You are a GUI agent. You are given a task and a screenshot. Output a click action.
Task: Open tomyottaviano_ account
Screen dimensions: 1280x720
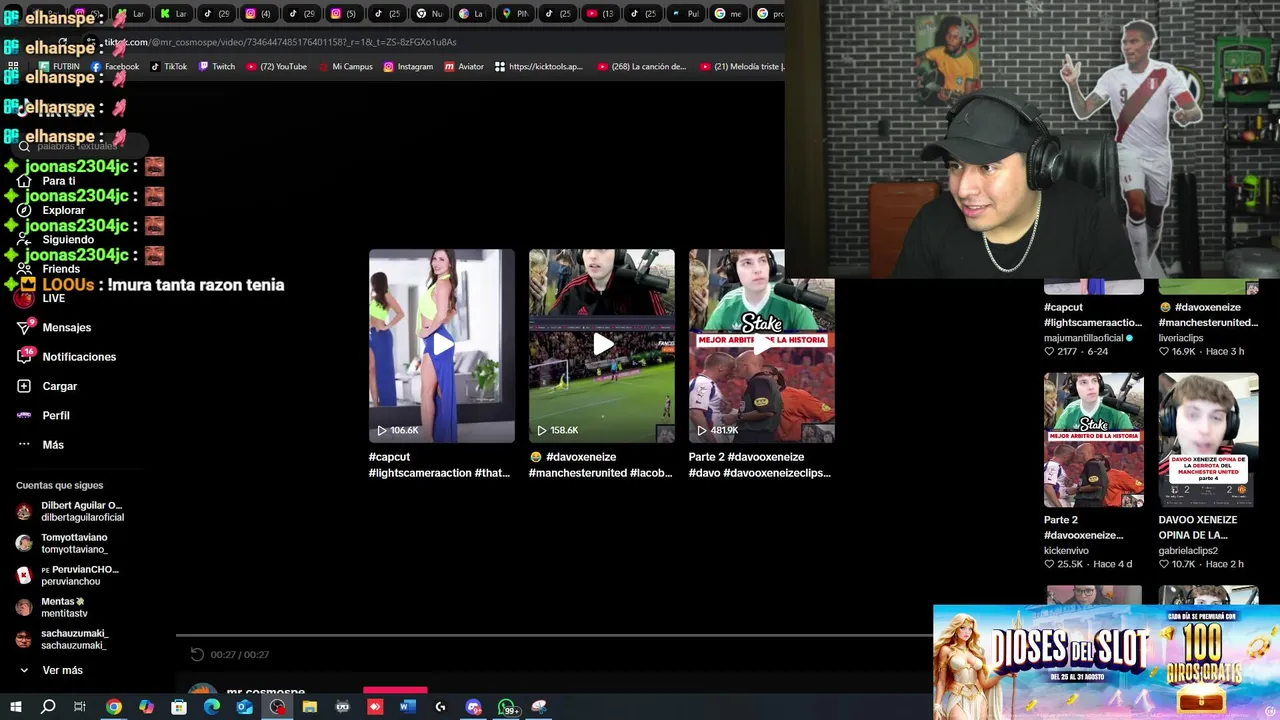click(64, 543)
